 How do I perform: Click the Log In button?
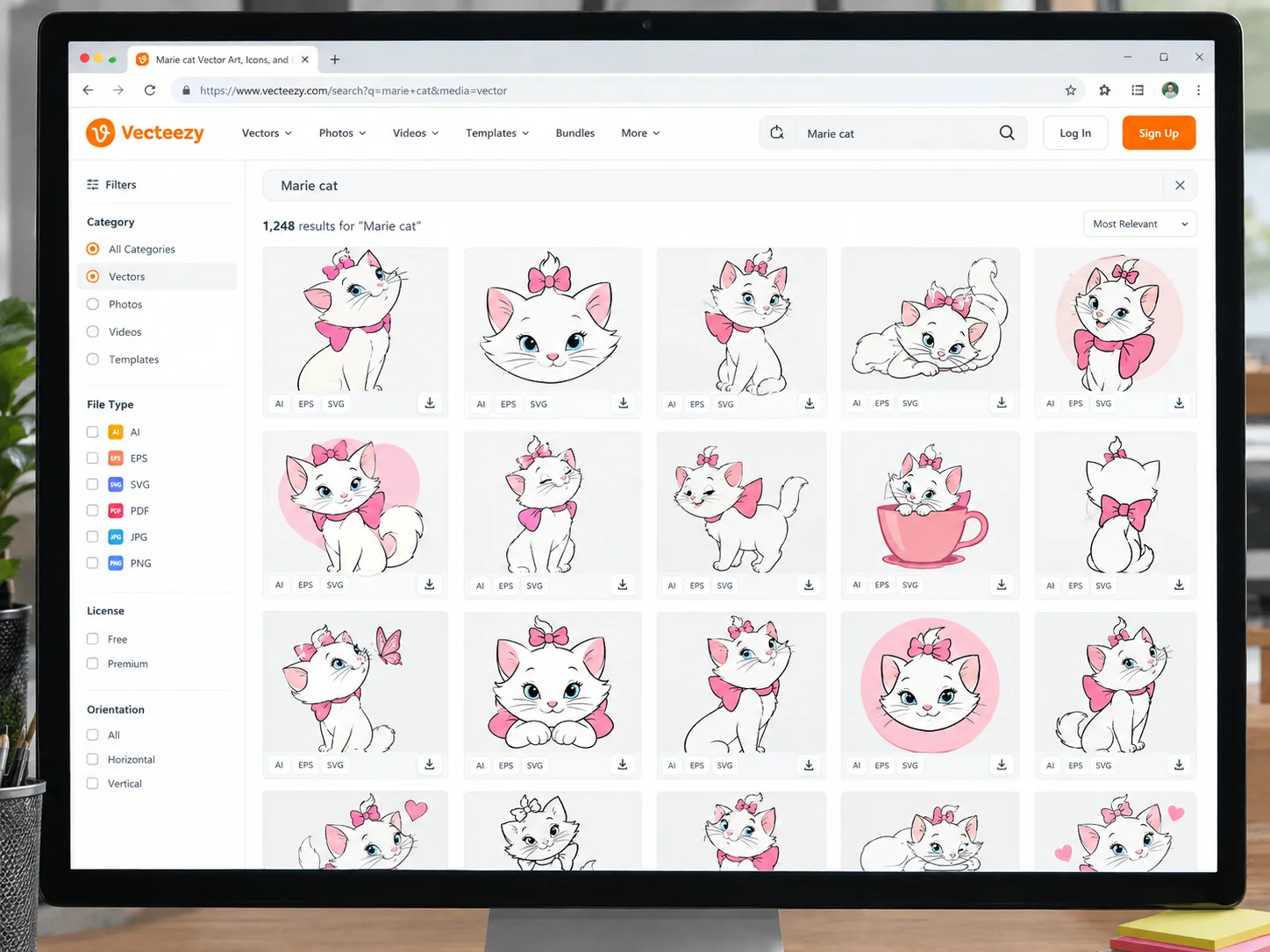tap(1075, 133)
